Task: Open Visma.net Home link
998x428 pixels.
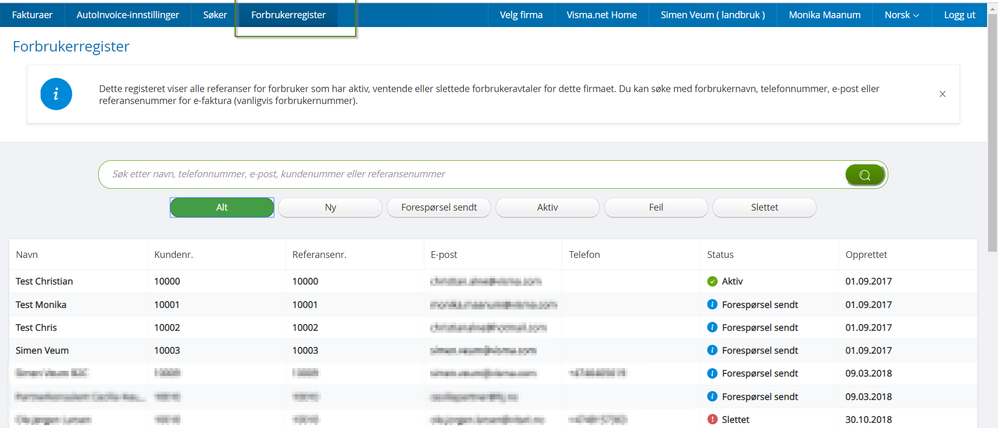Action: pos(601,15)
